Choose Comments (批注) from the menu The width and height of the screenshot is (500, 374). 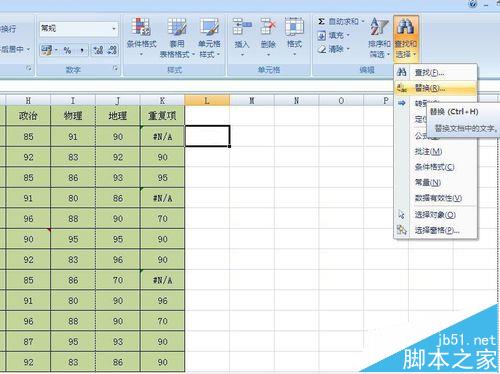[x=435, y=152]
